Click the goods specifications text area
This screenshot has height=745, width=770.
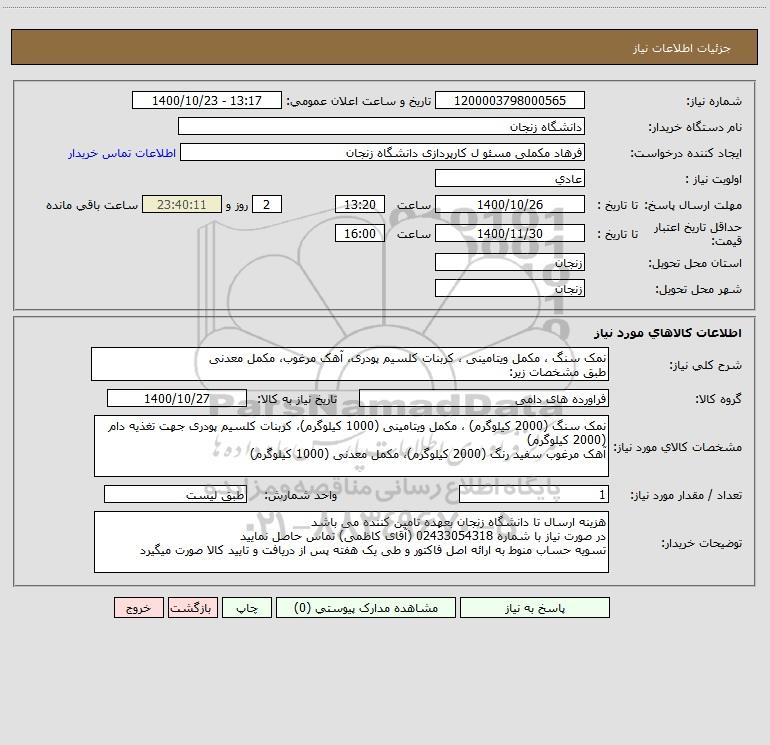[351, 446]
